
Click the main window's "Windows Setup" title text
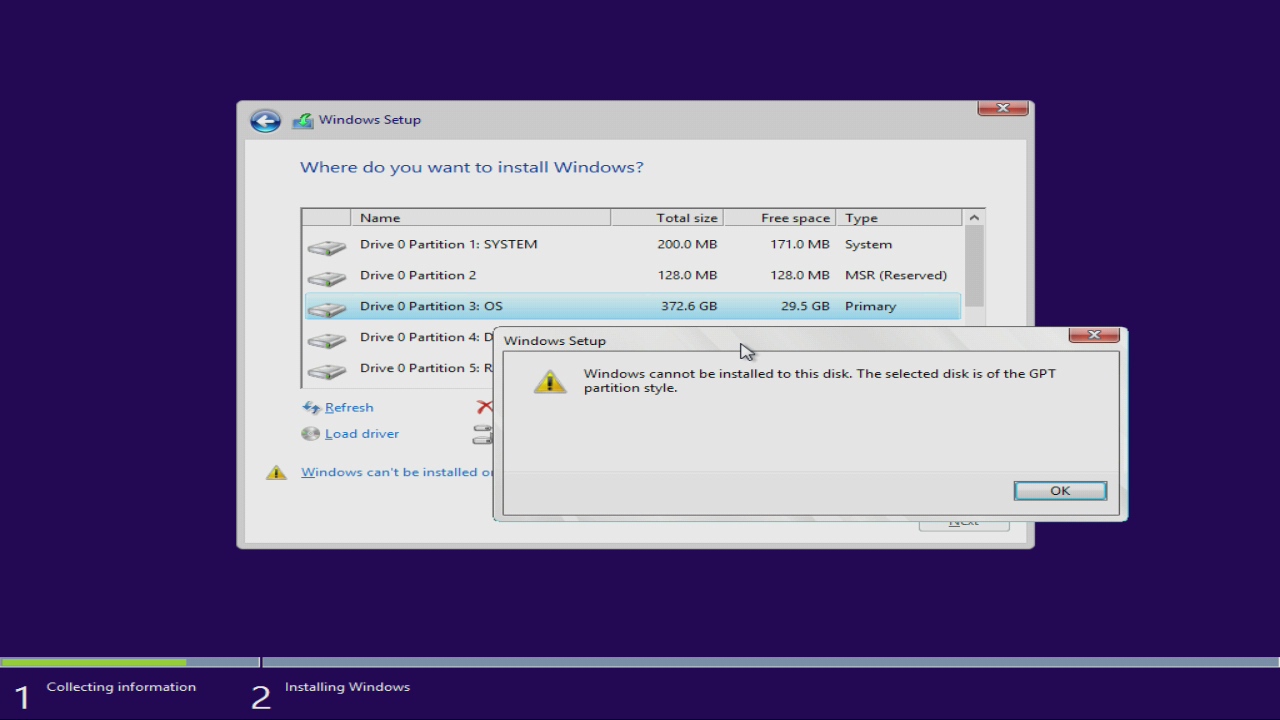pyautogui.click(x=370, y=120)
